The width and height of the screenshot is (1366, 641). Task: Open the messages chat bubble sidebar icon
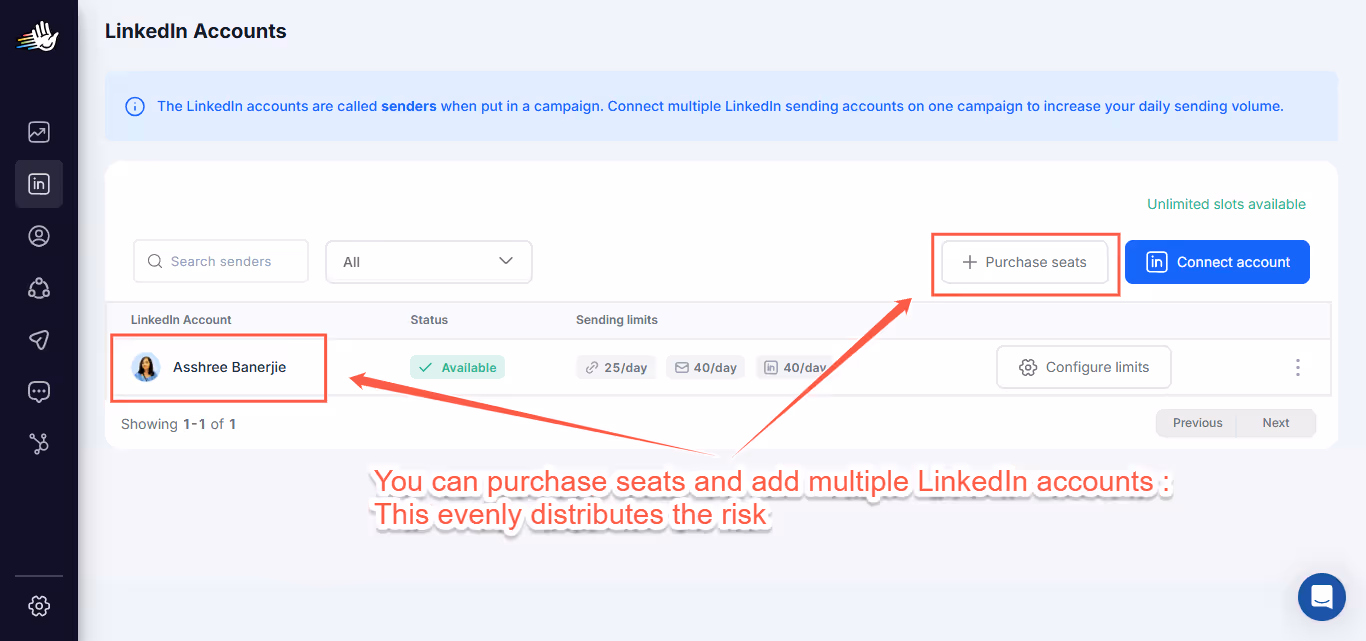tap(38, 391)
